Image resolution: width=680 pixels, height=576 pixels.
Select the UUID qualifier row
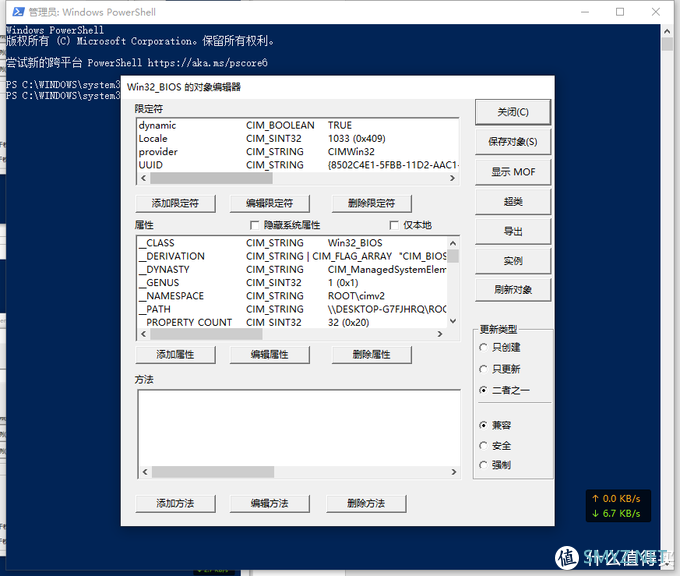tap(298, 165)
